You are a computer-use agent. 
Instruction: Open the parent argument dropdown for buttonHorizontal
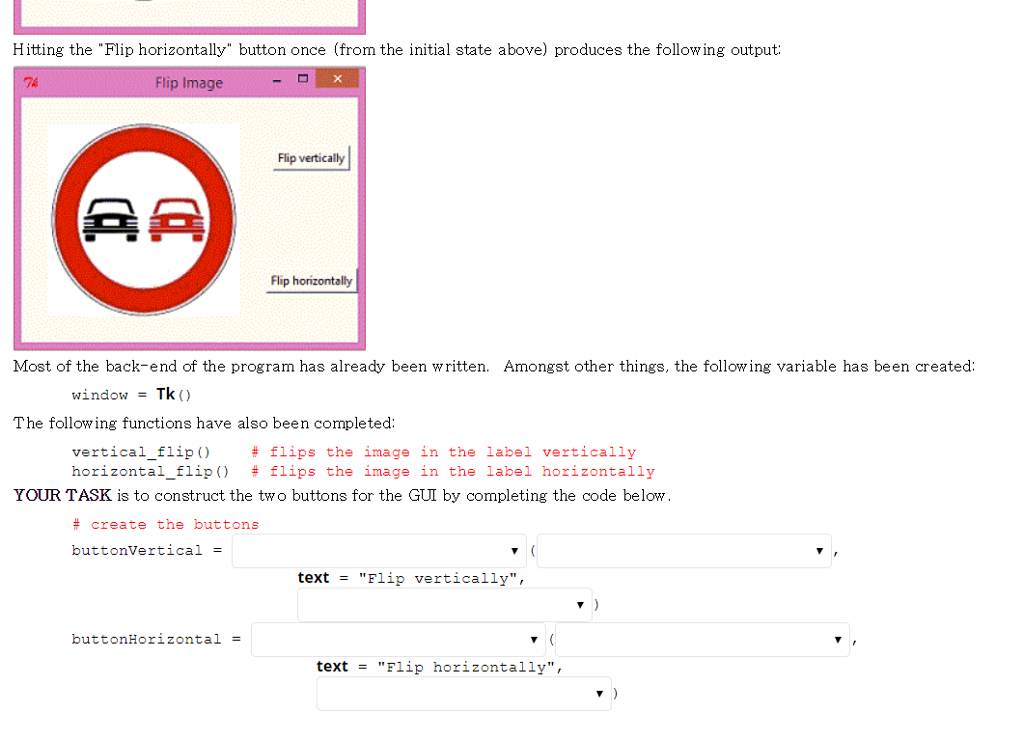coord(703,639)
